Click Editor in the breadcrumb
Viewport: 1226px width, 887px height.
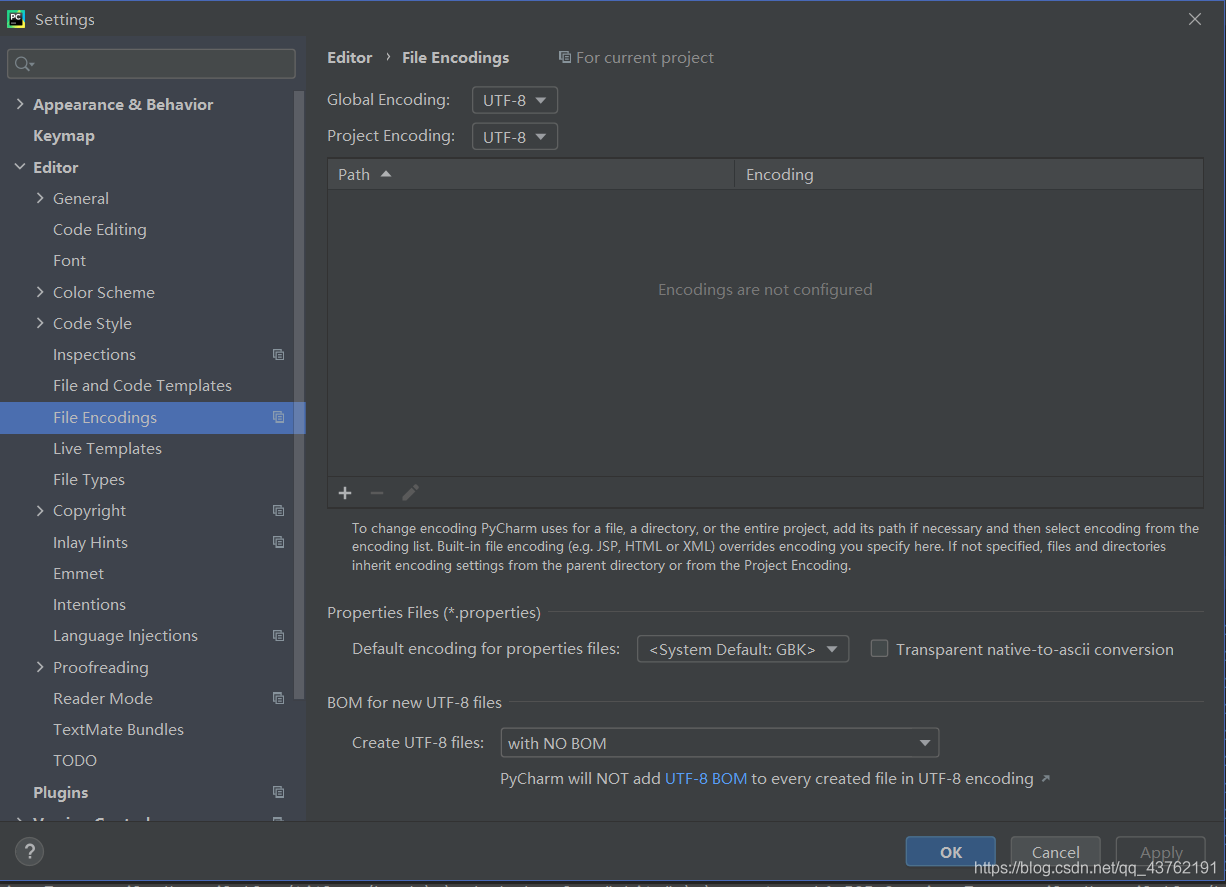pos(350,58)
